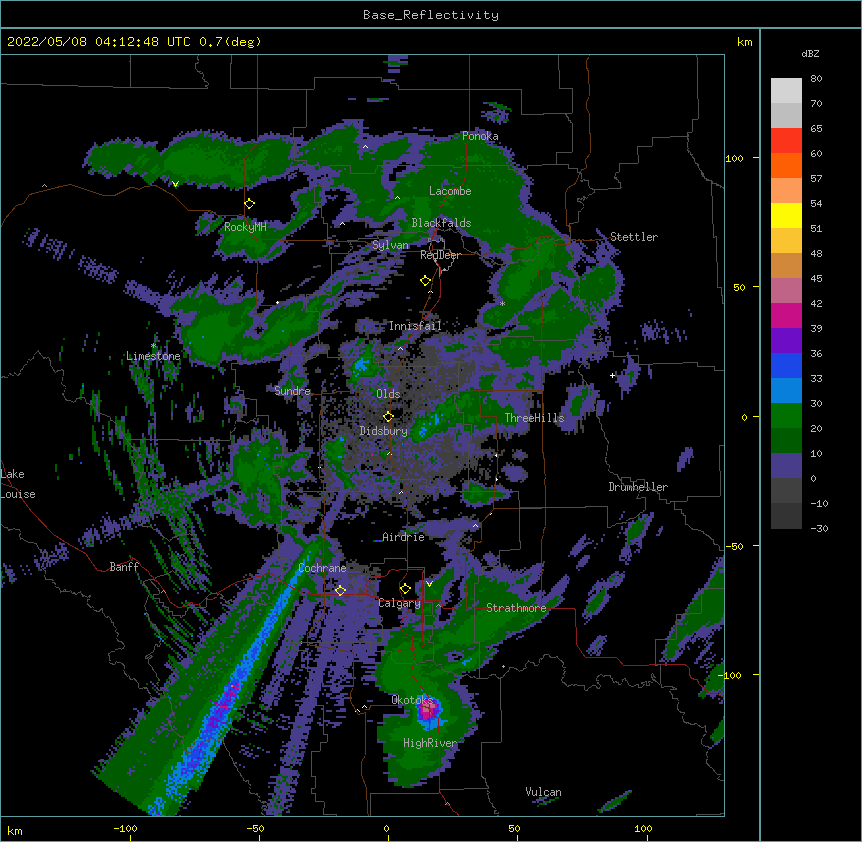
Task: Choose the light gray swatch atop the legend
Action: click(786, 90)
